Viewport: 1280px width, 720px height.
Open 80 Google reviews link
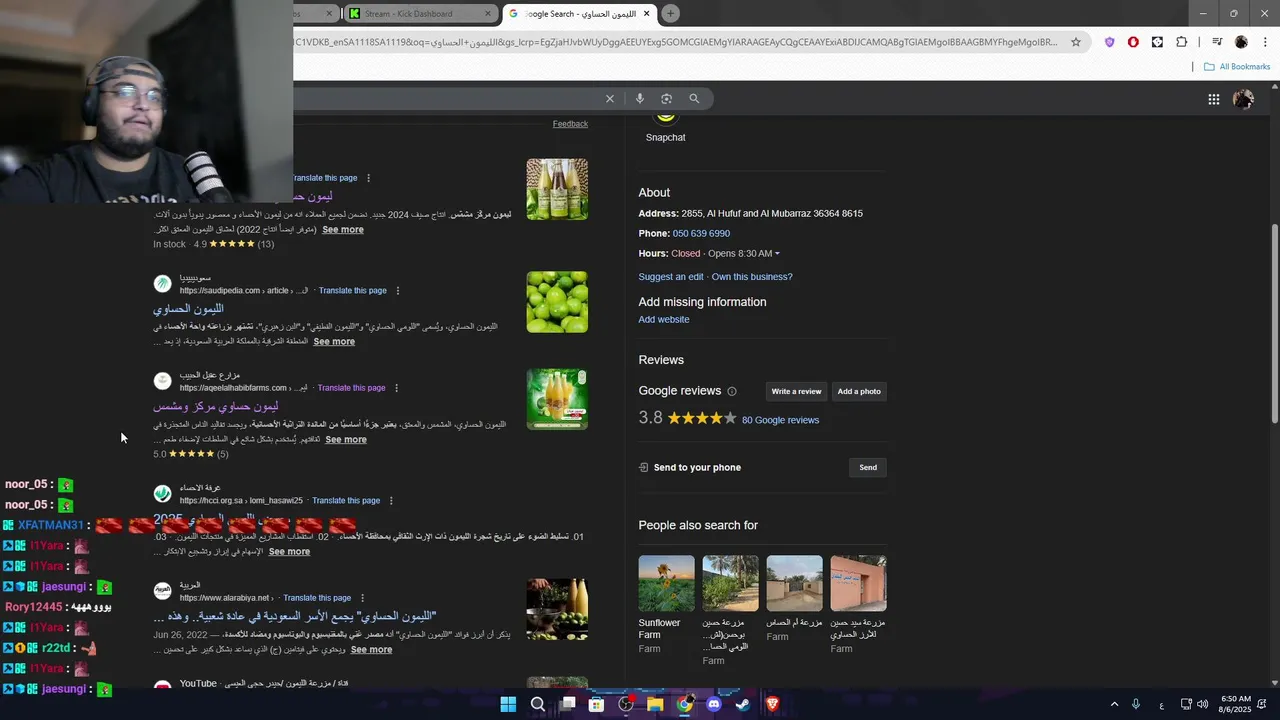[780, 420]
